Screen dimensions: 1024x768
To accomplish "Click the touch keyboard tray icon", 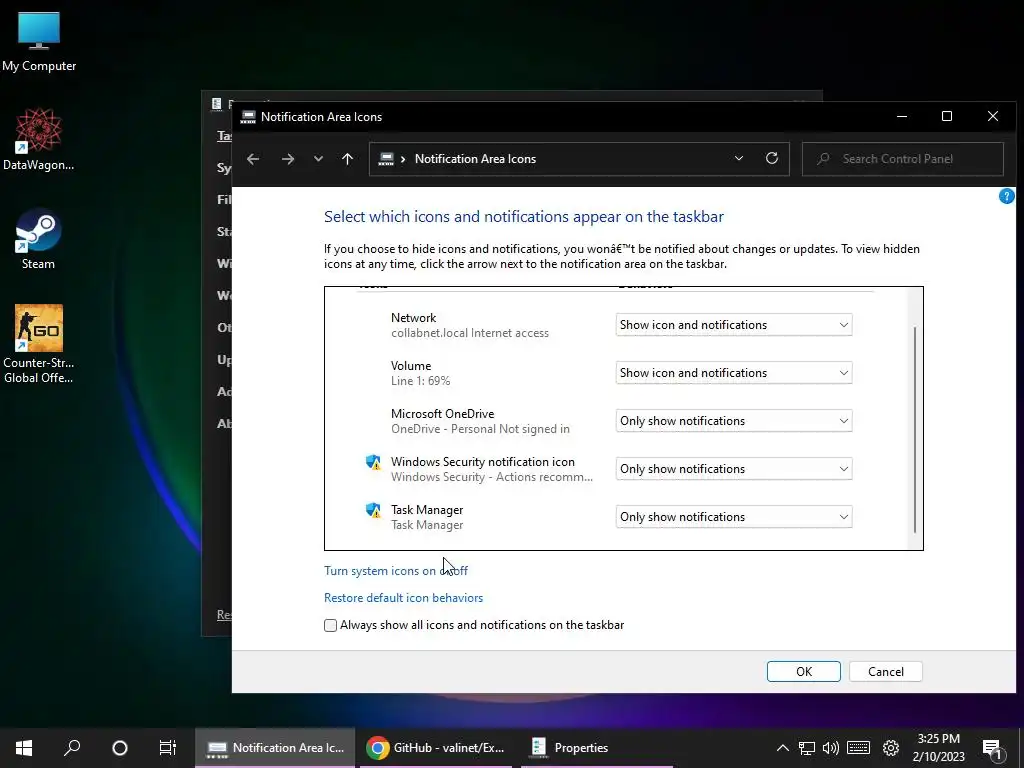I will pyautogui.click(x=858, y=748).
